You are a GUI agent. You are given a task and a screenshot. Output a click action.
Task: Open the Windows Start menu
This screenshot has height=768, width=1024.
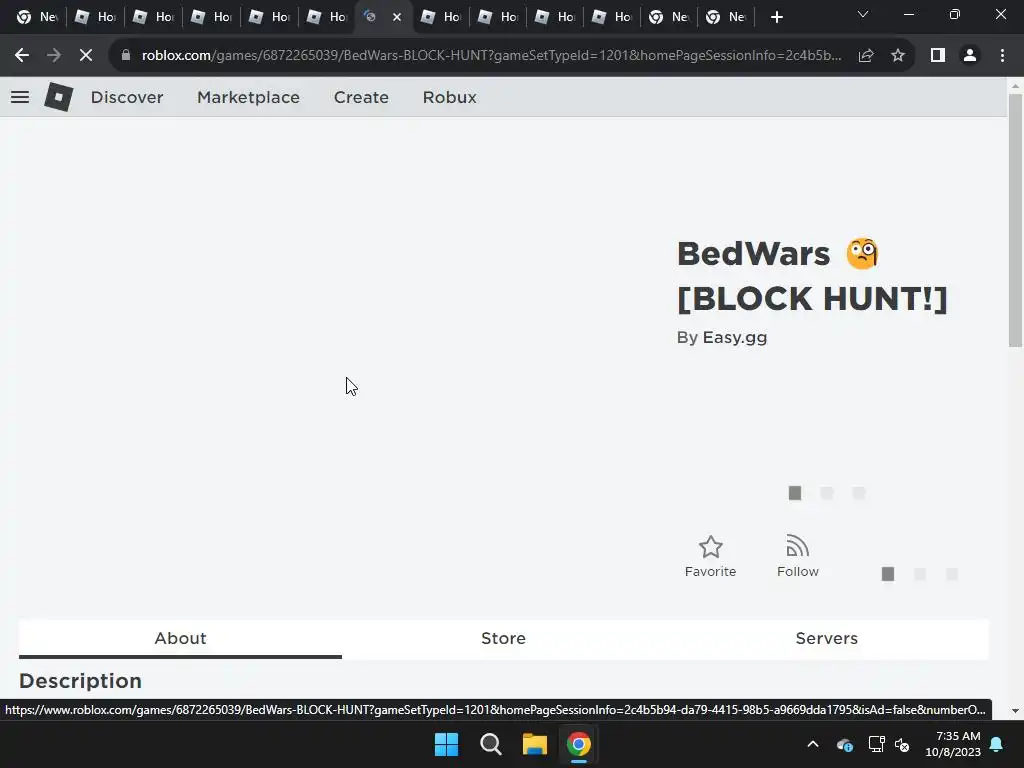click(x=447, y=744)
